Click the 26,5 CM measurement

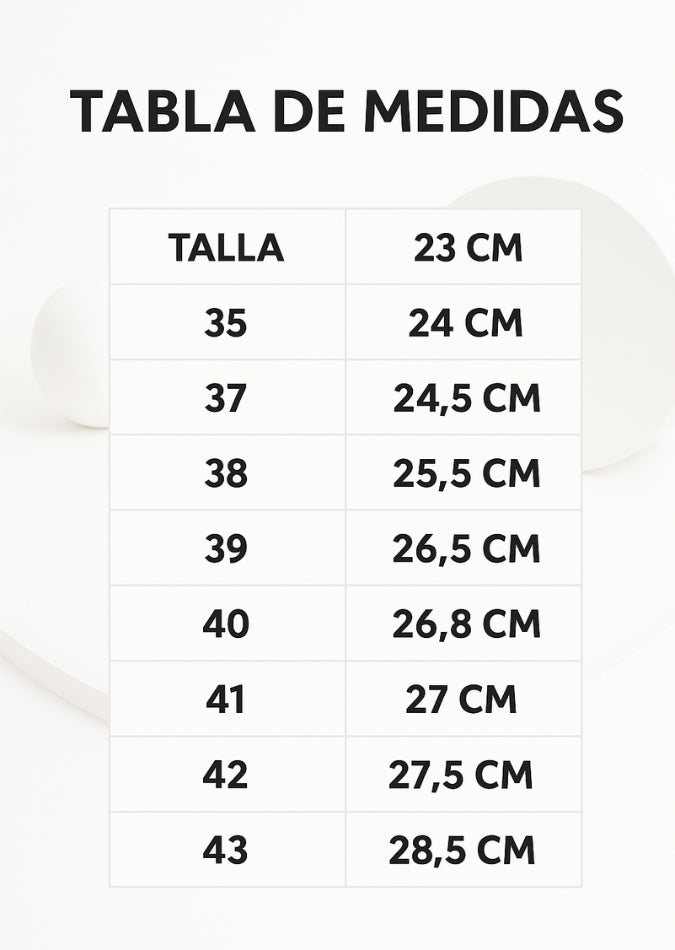[466, 549]
